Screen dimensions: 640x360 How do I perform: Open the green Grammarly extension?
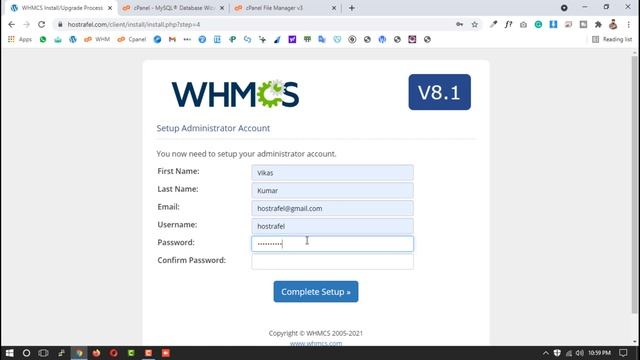[x=538, y=24]
